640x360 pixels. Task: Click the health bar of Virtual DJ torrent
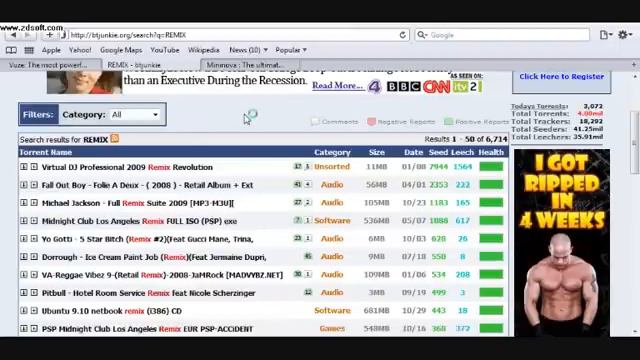click(x=491, y=167)
